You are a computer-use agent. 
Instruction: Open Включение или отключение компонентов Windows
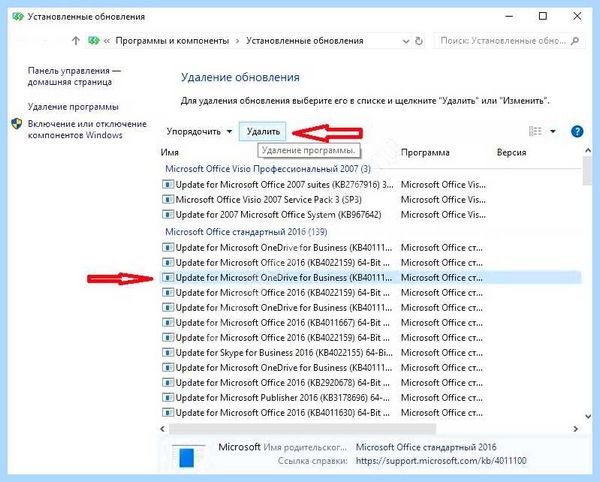87,129
